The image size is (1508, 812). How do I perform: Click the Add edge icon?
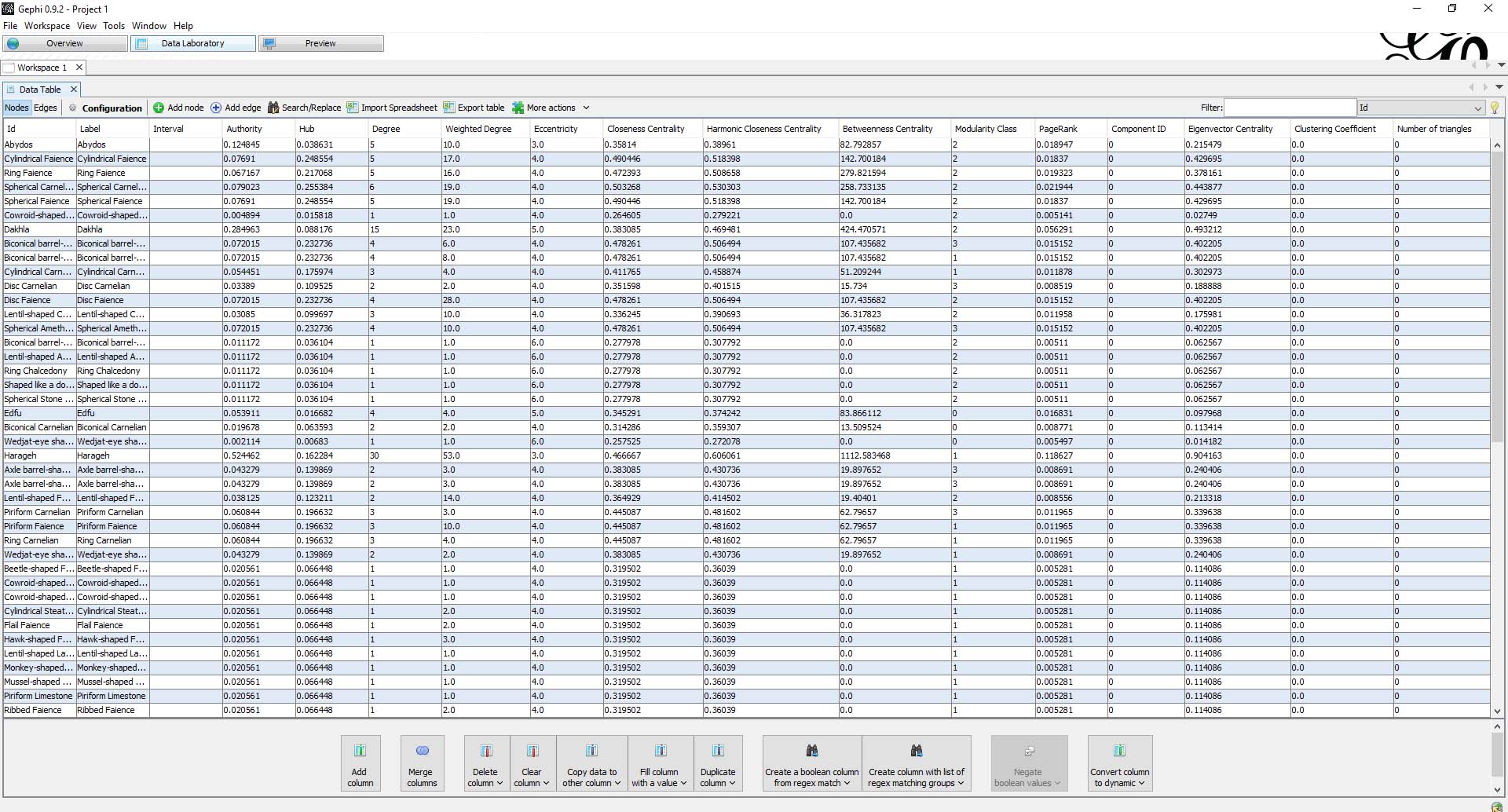[x=216, y=108]
